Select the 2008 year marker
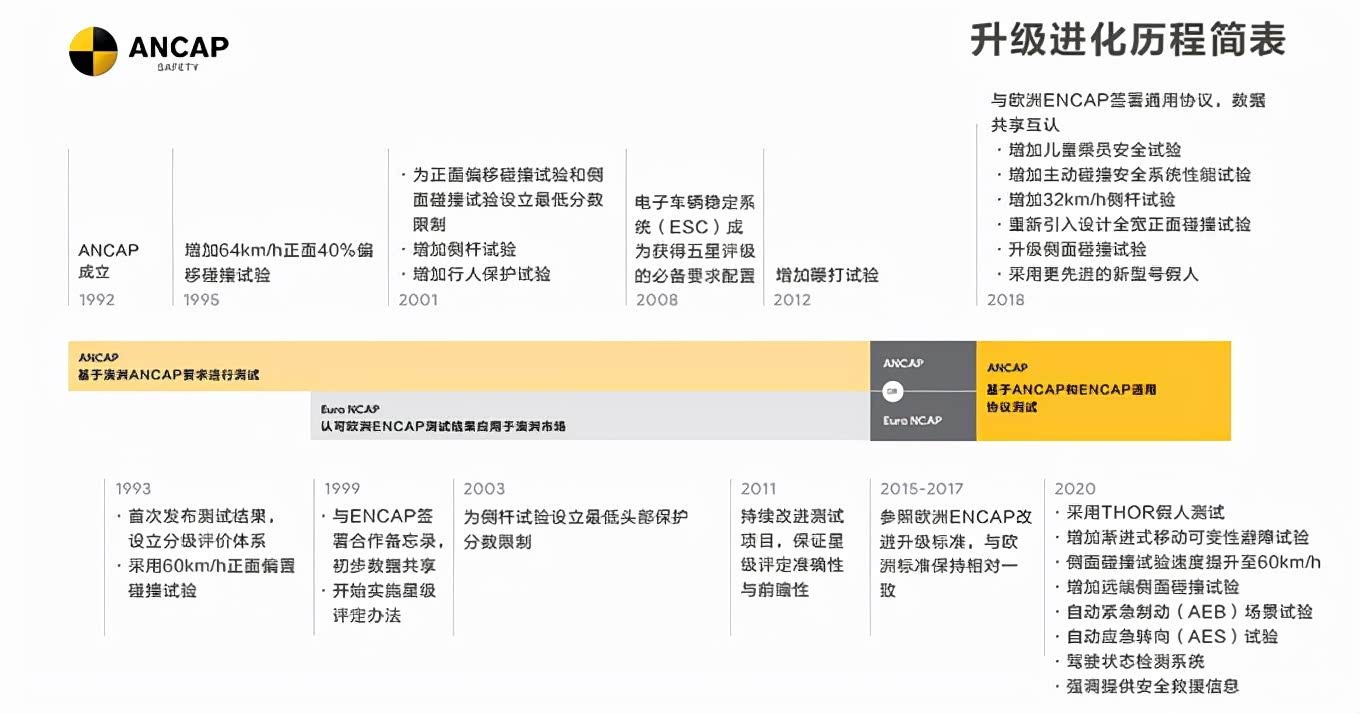 click(x=656, y=299)
